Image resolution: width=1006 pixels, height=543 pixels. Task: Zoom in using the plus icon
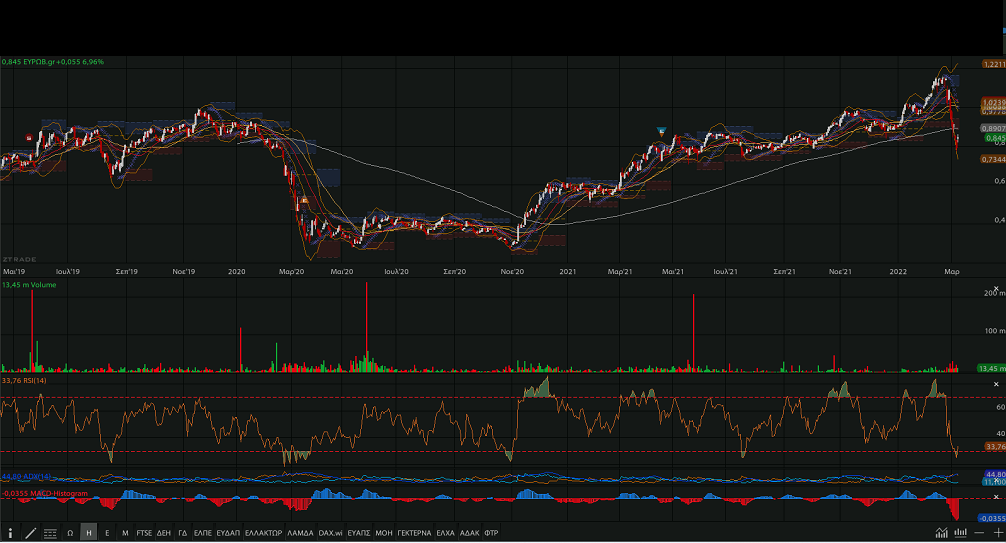pos(997,533)
